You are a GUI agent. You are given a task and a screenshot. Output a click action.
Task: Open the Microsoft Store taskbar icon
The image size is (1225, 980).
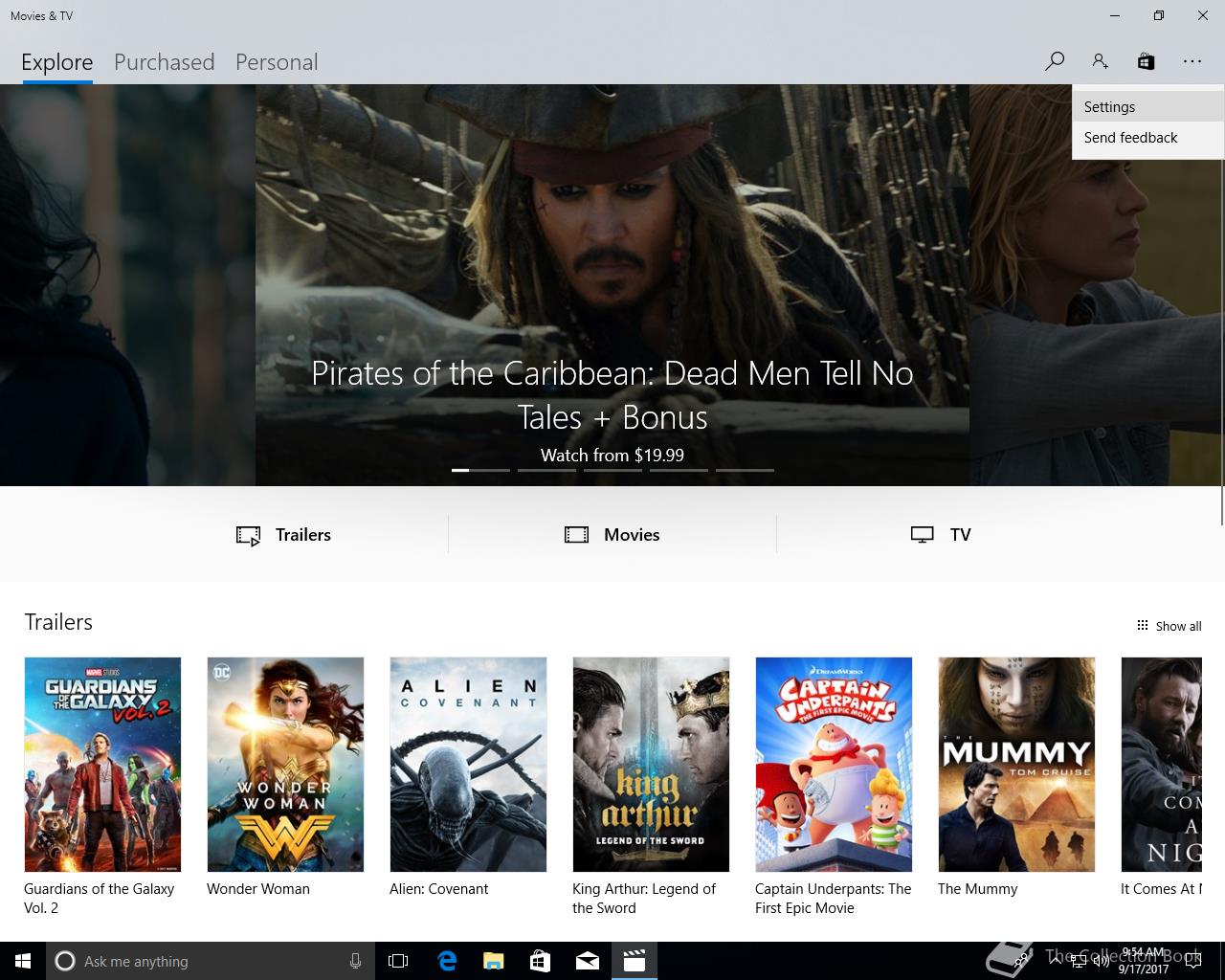click(540, 961)
